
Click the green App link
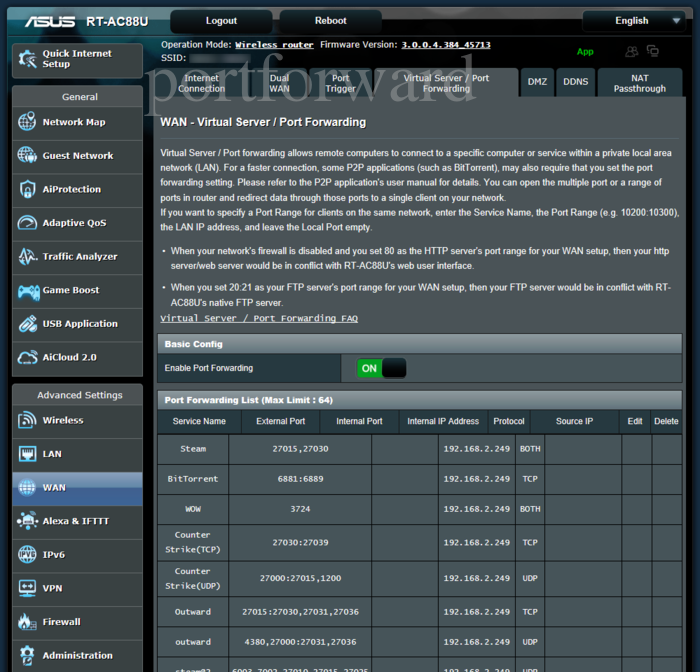click(x=585, y=52)
